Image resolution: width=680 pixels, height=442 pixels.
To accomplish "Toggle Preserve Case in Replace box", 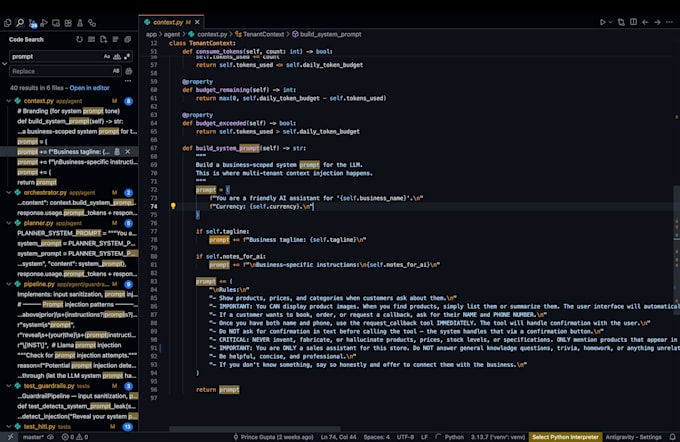I will [x=116, y=71].
